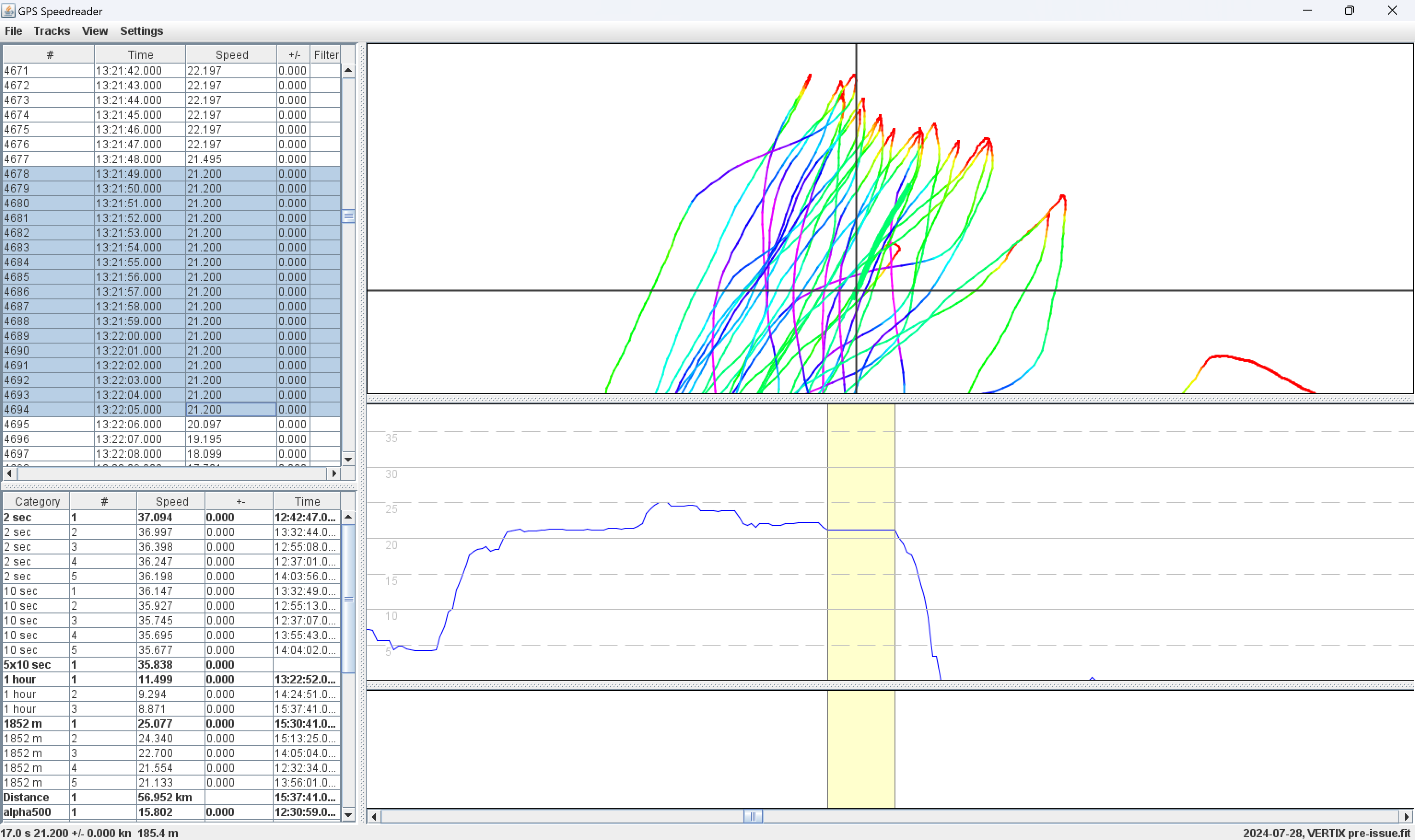Select point row 4685 at 13:21:56.000

click(x=171, y=277)
